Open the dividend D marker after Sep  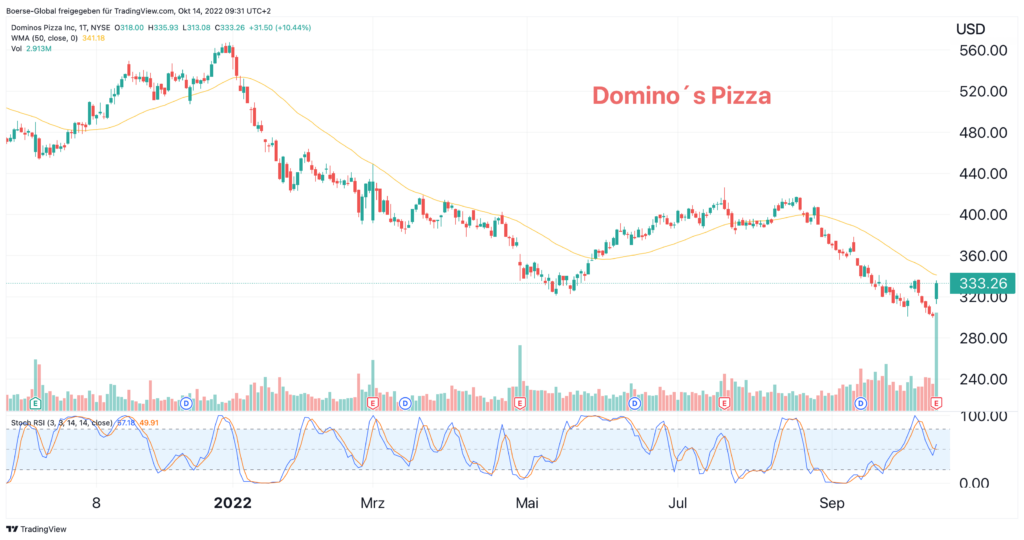861,404
